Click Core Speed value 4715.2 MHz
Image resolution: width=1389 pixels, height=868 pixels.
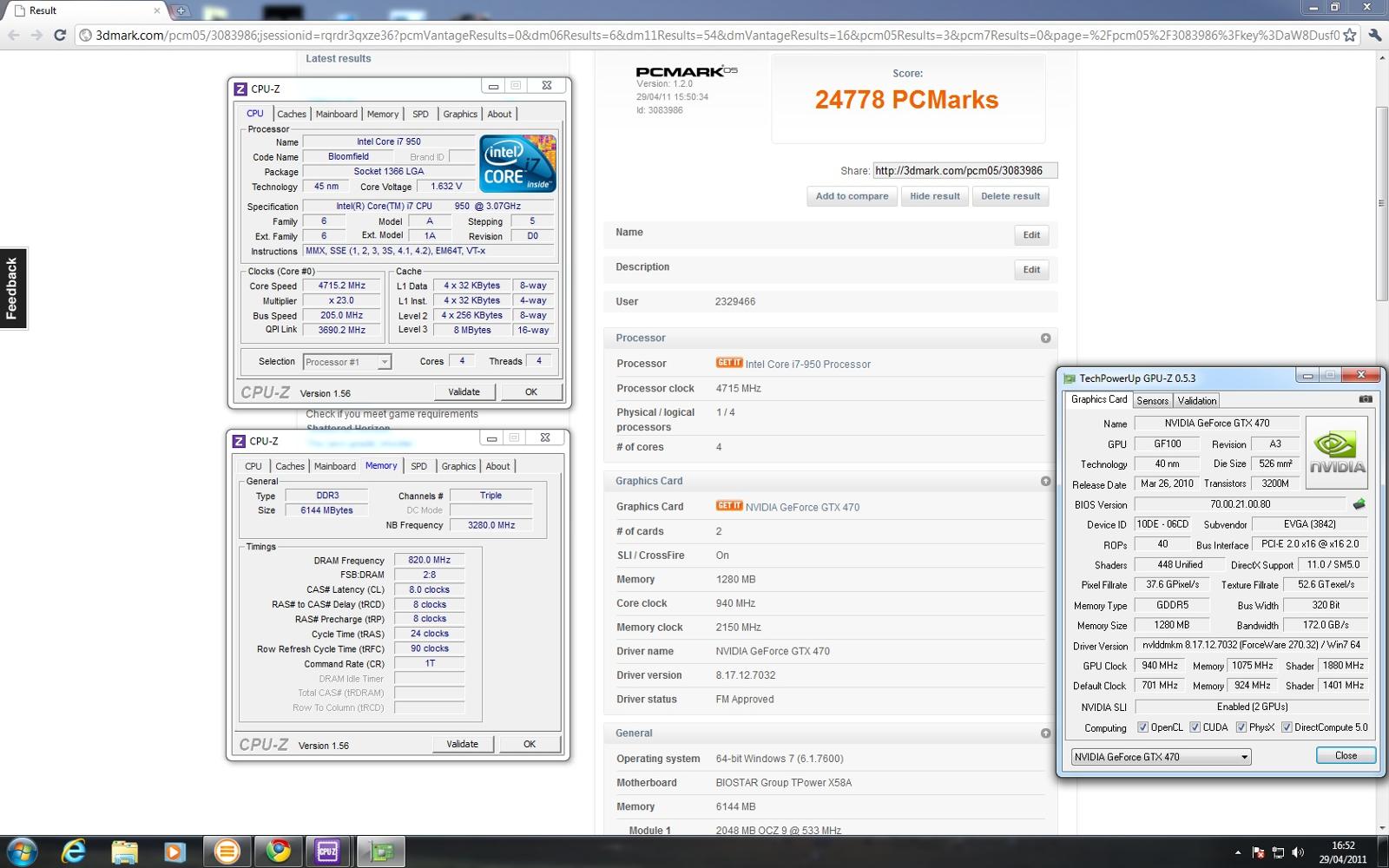pos(341,286)
